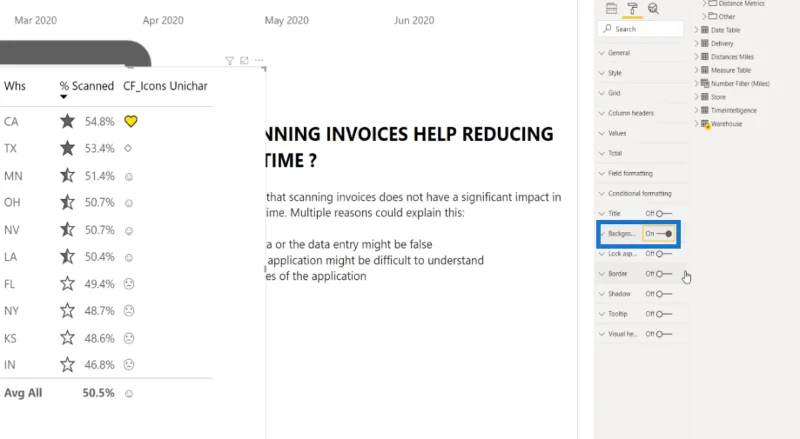Click the yellow heart icon in the CA row
This screenshot has width=800, height=439.
(131, 121)
